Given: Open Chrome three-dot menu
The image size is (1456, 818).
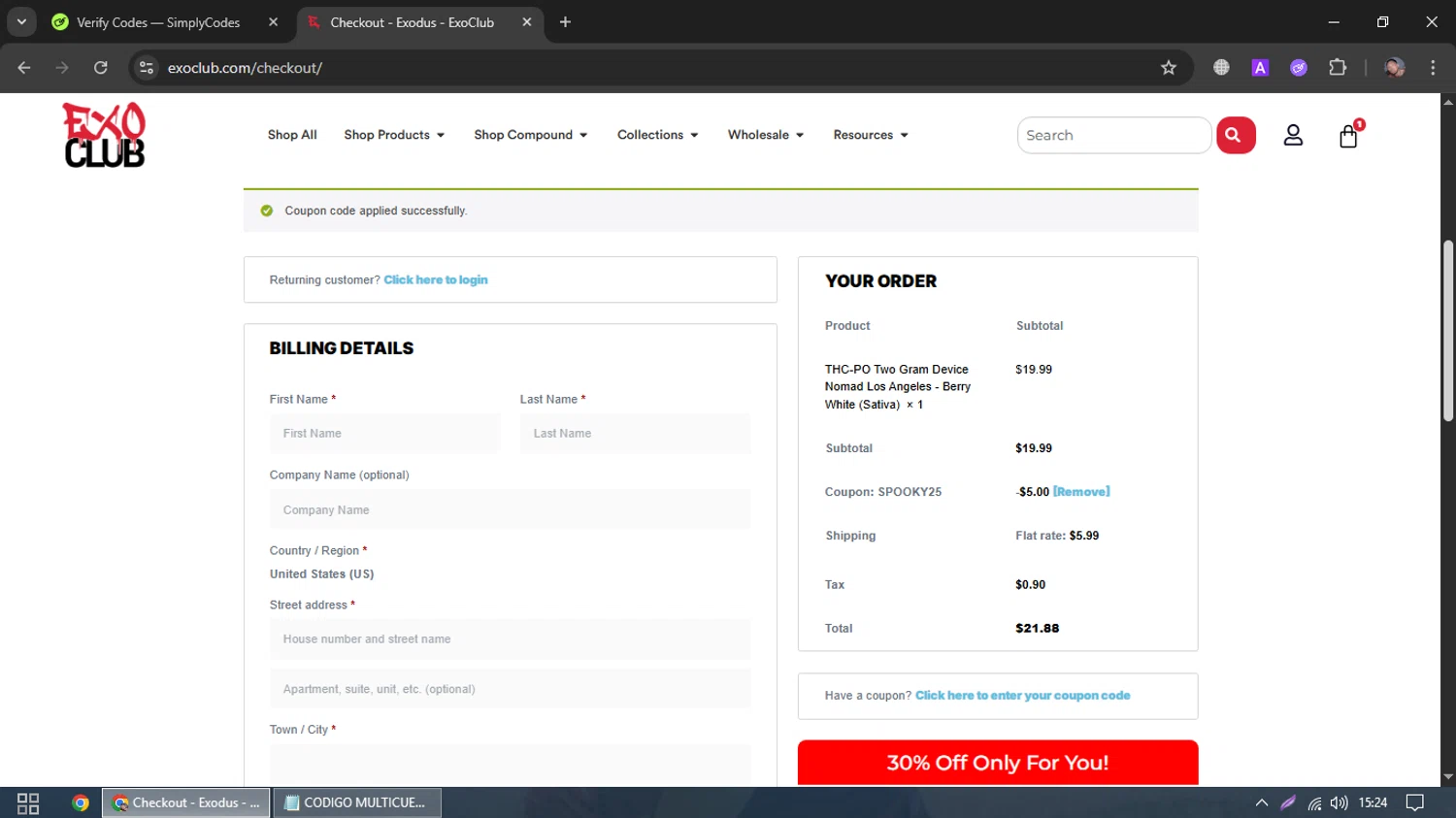Looking at the screenshot, I should pos(1433,68).
